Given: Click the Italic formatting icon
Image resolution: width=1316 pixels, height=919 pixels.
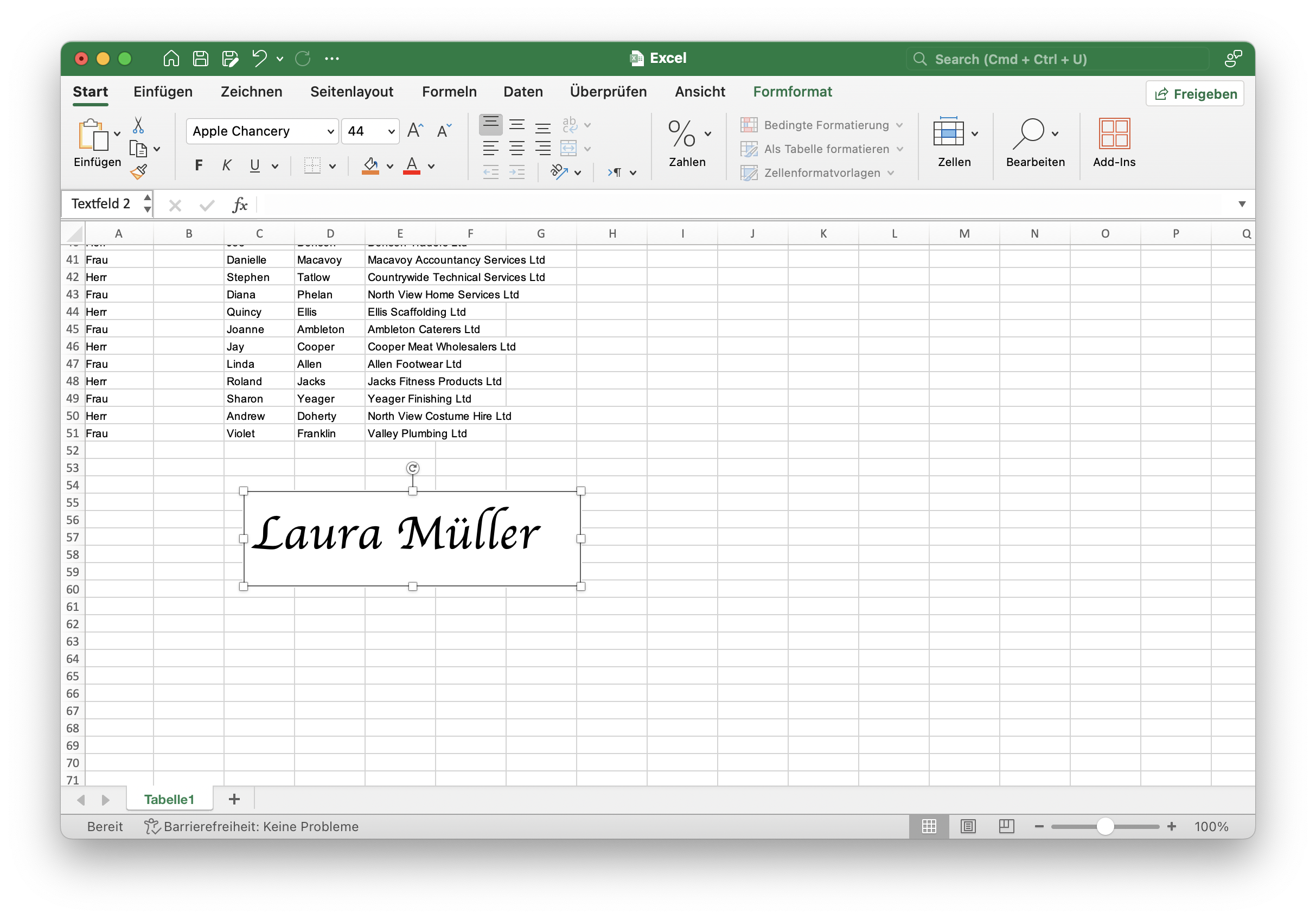Looking at the screenshot, I should [x=225, y=163].
